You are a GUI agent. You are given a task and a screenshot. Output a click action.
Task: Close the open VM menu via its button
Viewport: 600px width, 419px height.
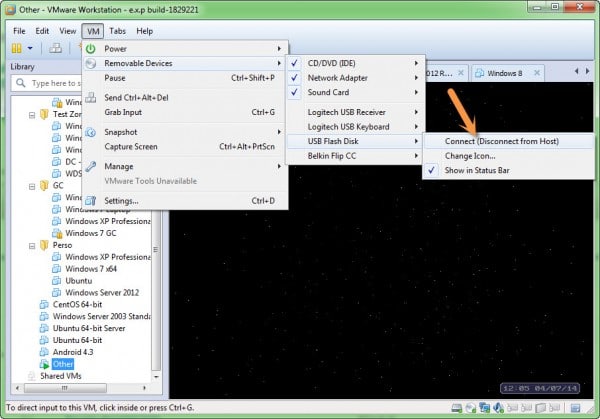[93, 31]
